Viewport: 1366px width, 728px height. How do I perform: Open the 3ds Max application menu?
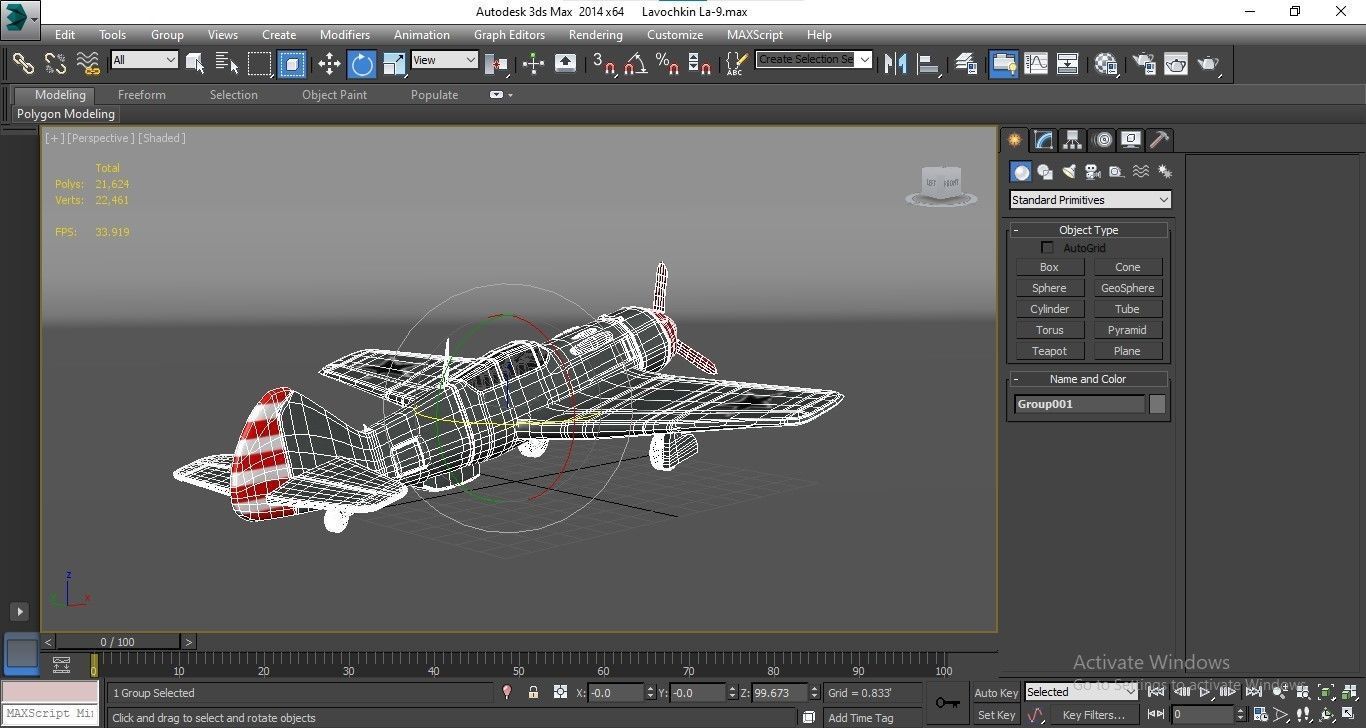(x=19, y=18)
